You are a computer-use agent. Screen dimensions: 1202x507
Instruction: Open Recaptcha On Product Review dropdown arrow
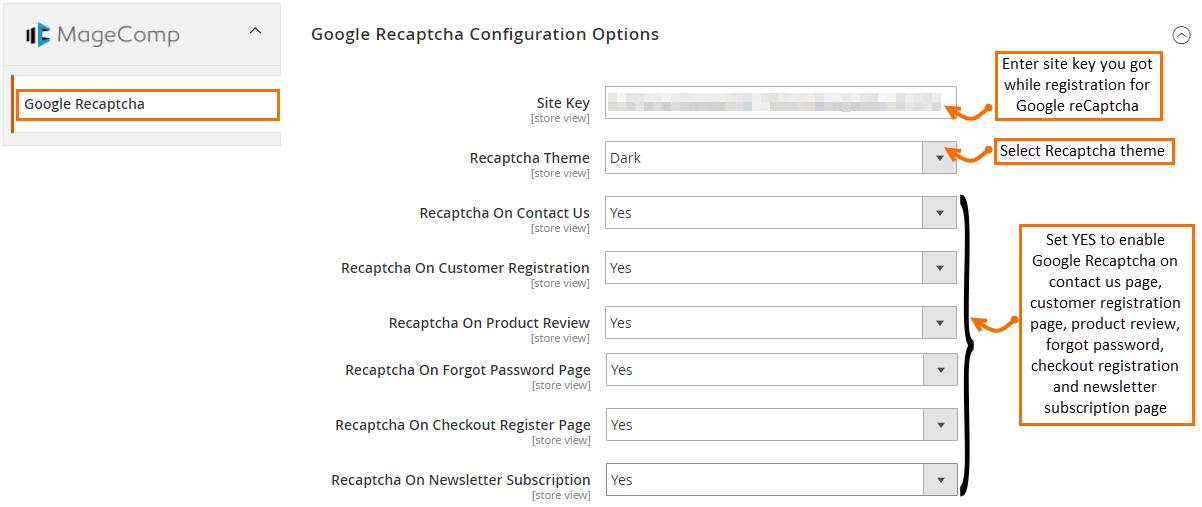point(939,322)
